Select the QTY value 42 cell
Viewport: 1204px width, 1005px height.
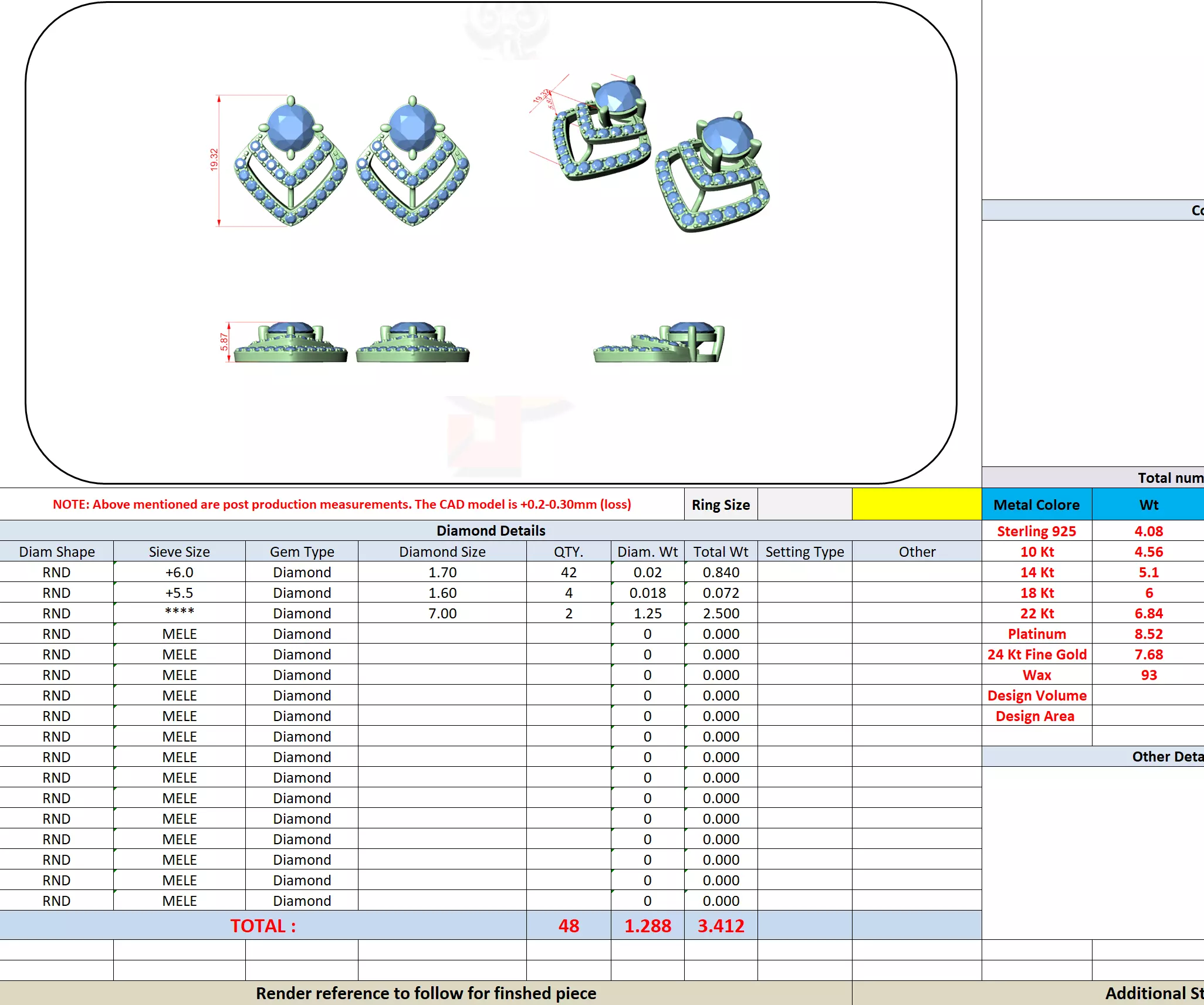click(568, 572)
